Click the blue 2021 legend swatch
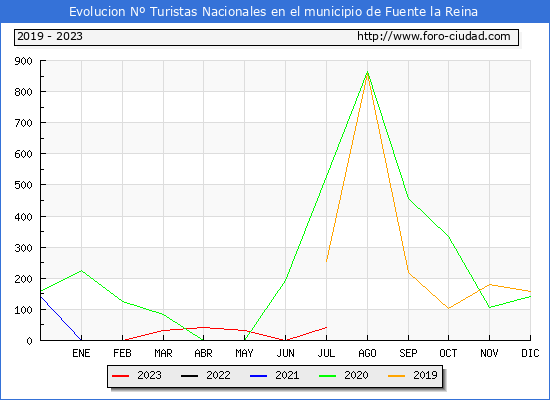The width and height of the screenshot is (550, 400). (x=259, y=376)
